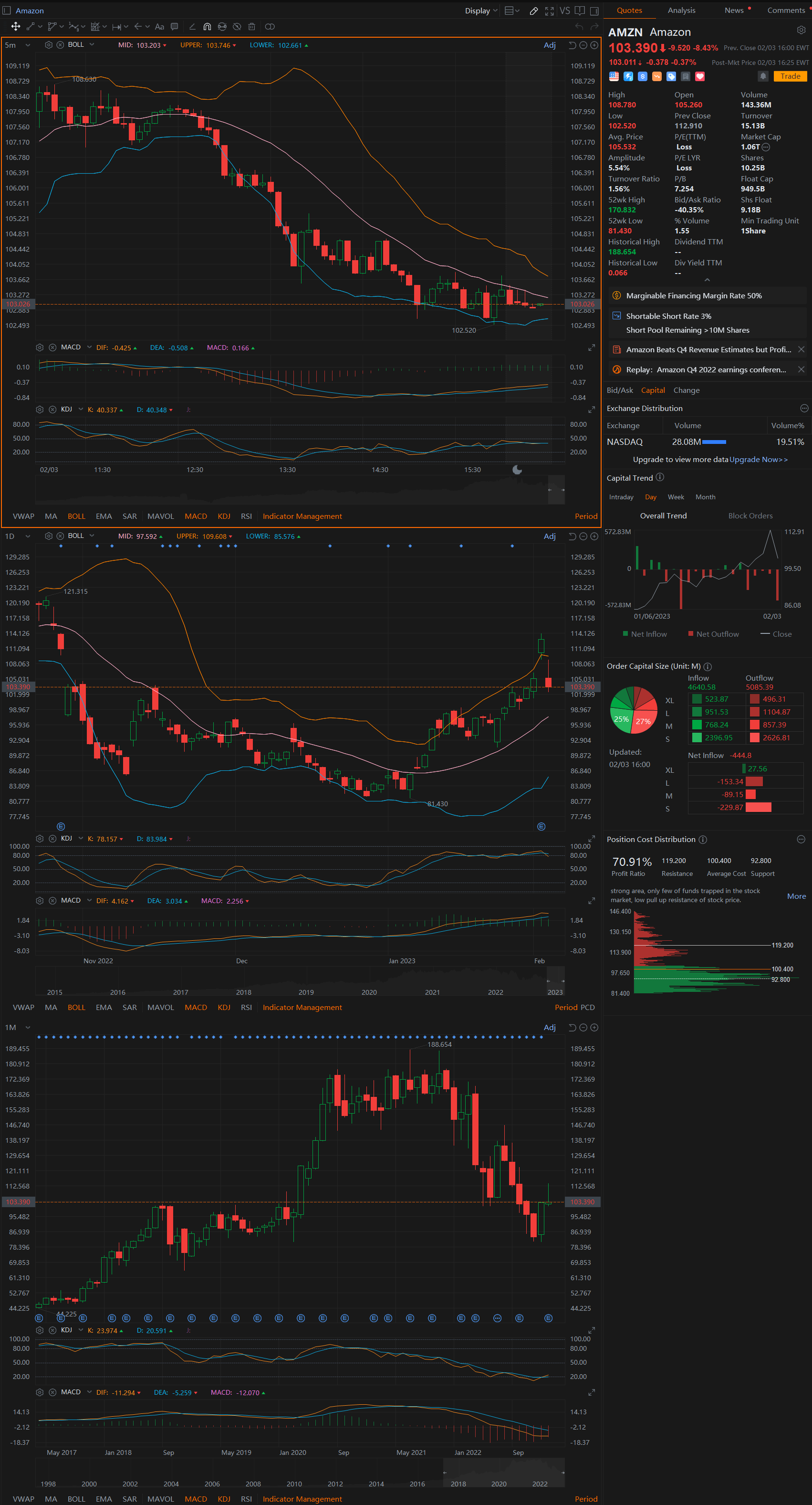Toggle MA indicator under 5m chart
Image resolution: width=812 pixels, height=1505 pixels.
coord(51,516)
